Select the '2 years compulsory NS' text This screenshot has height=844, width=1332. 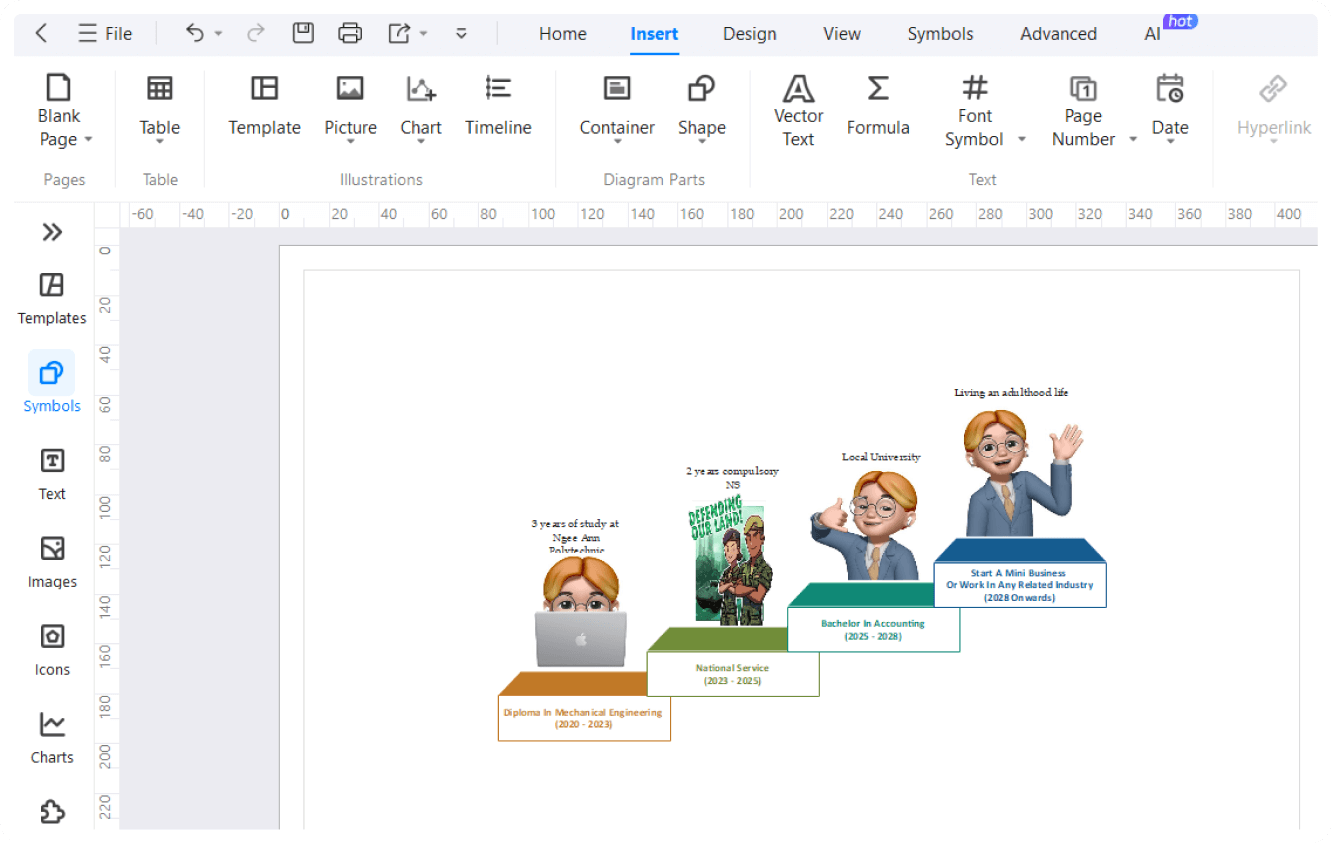tap(733, 478)
